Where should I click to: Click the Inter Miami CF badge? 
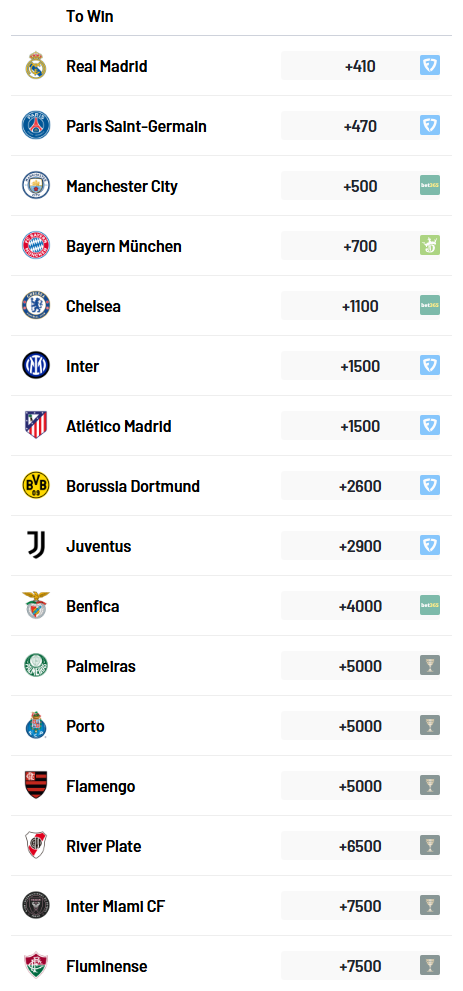pyautogui.click(x=36, y=906)
